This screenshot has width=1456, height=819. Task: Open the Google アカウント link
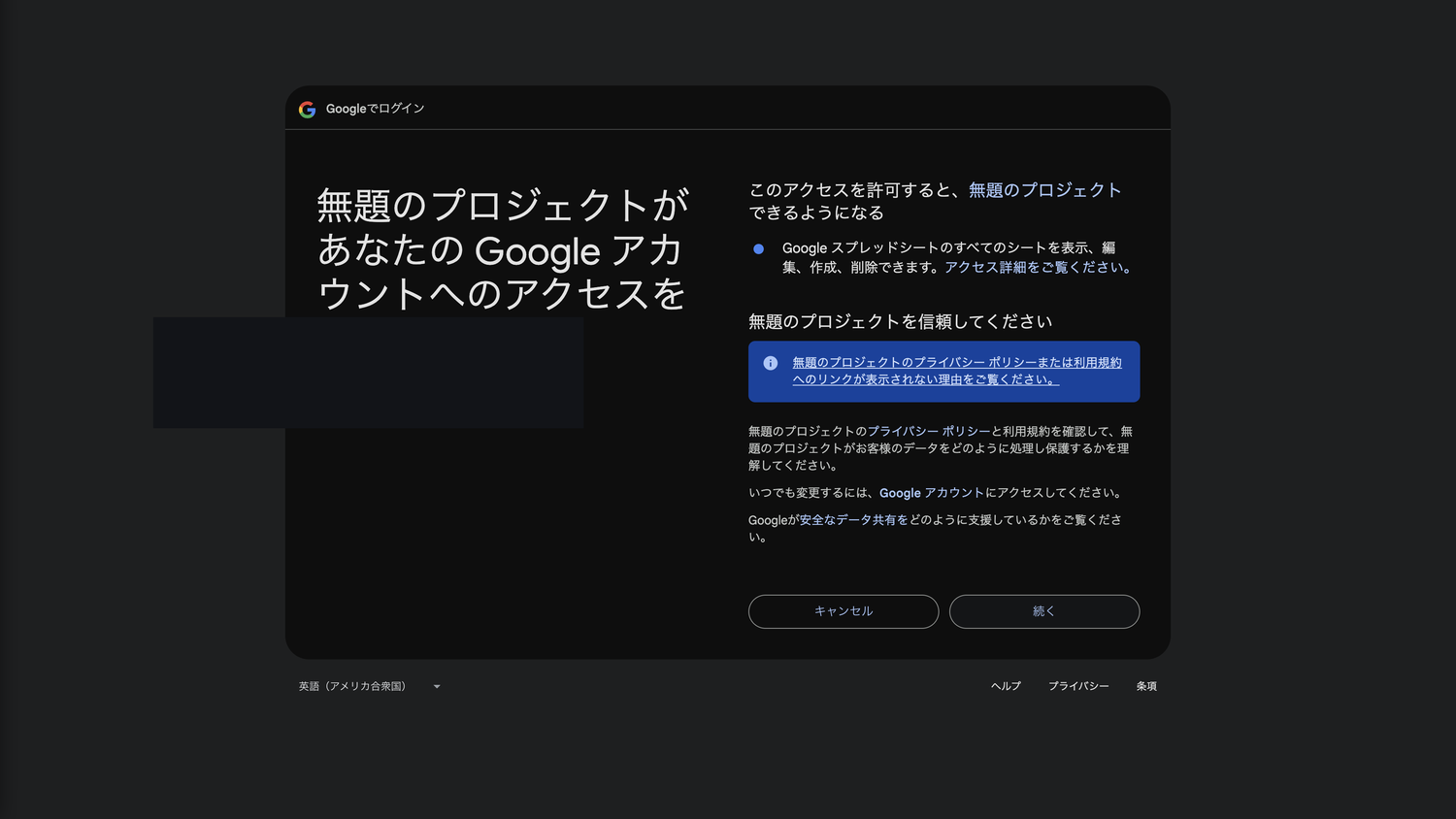point(932,493)
